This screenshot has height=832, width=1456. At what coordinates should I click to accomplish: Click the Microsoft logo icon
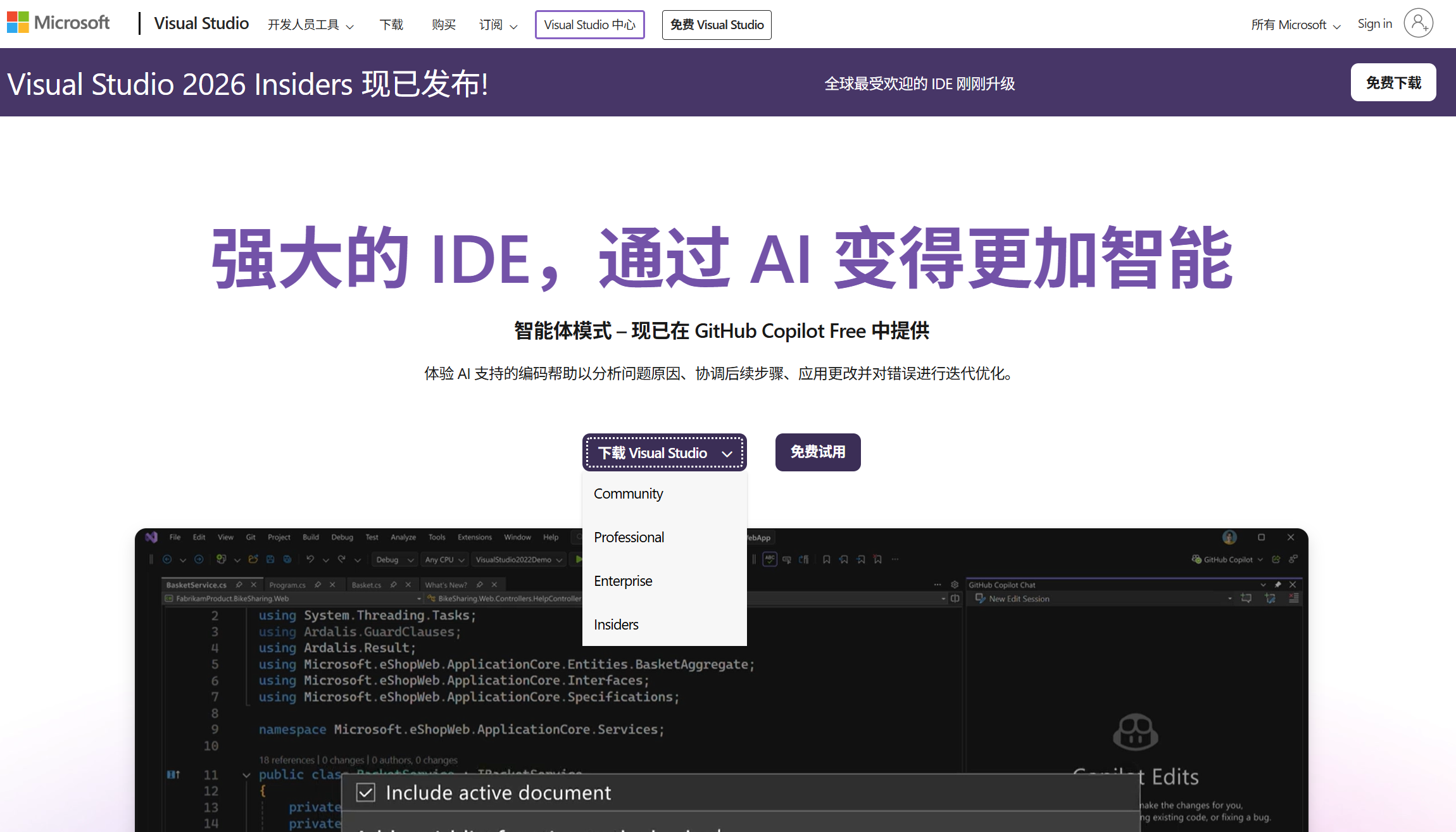[x=18, y=23]
